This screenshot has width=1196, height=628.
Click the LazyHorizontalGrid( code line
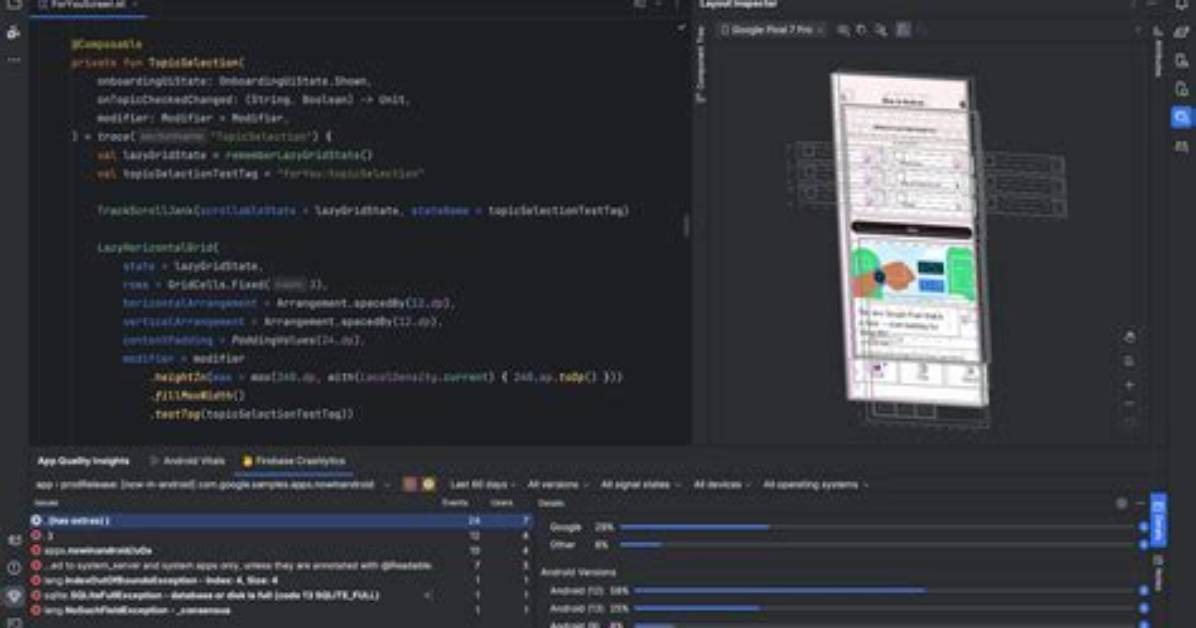tap(158, 248)
